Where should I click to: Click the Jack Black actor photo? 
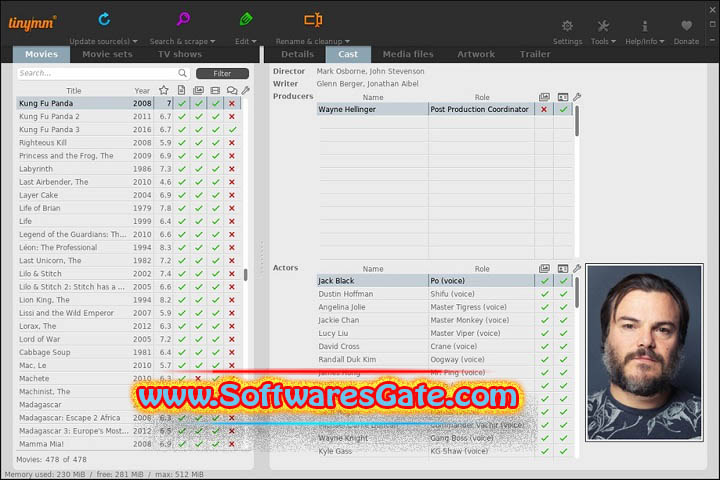click(x=644, y=353)
